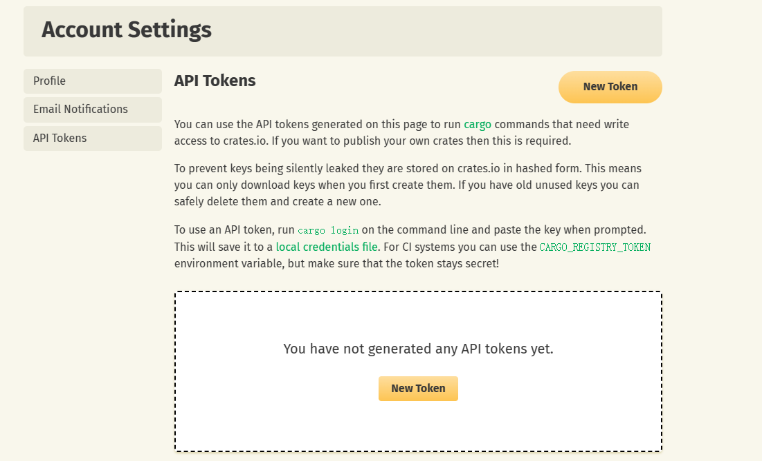Click the paragraph about publishing your own crates
Image resolution: width=762 pixels, height=461 pixels.
pos(401,133)
